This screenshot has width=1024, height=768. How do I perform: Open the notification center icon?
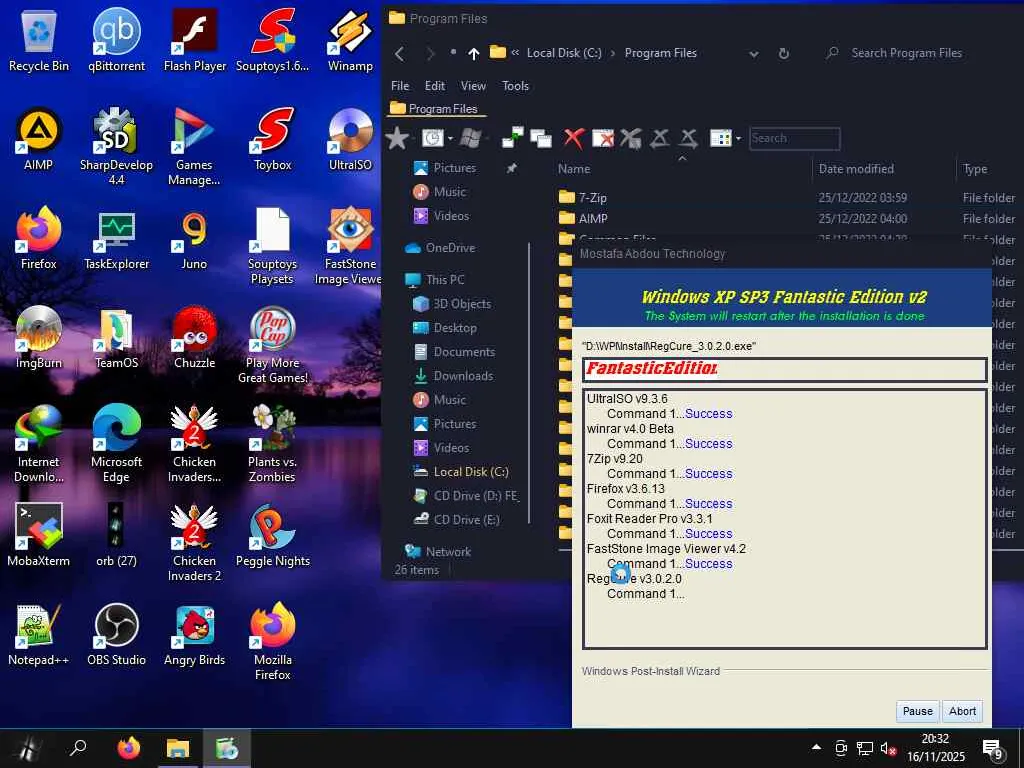point(993,749)
